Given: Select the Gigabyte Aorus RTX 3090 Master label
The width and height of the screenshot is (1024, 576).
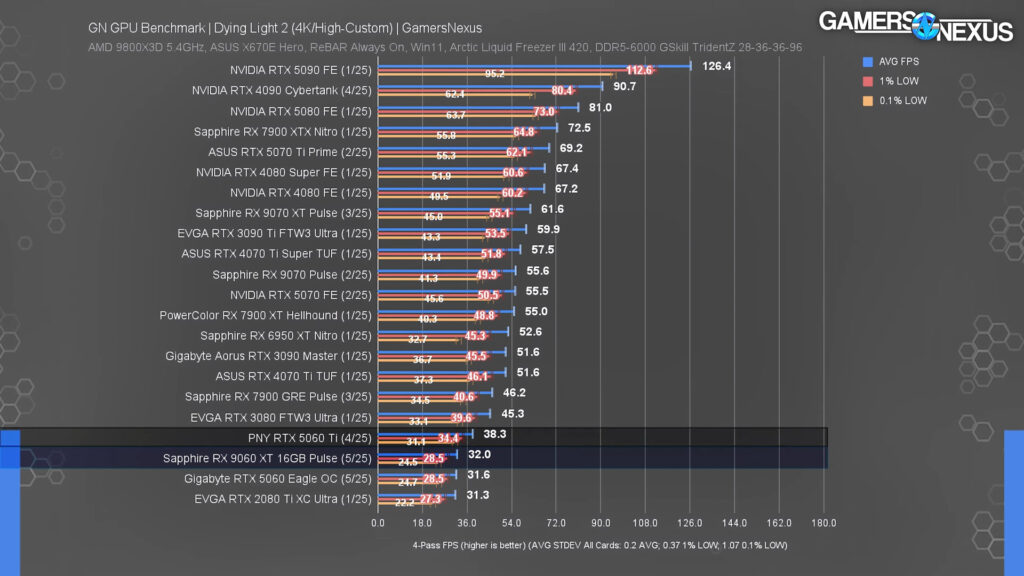Looking at the screenshot, I should [x=268, y=356].
